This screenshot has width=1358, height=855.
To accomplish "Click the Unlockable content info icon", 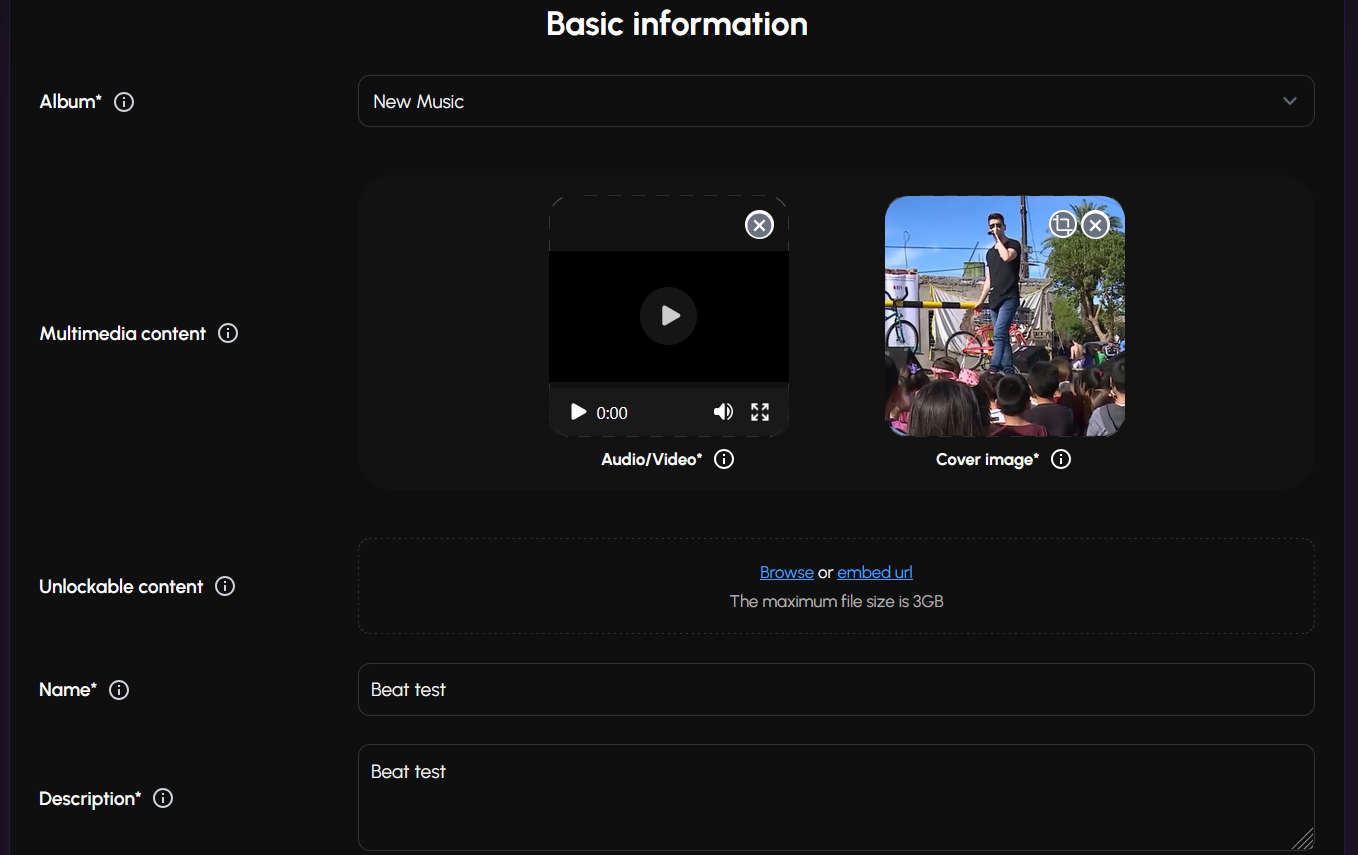I will [225, 586].
